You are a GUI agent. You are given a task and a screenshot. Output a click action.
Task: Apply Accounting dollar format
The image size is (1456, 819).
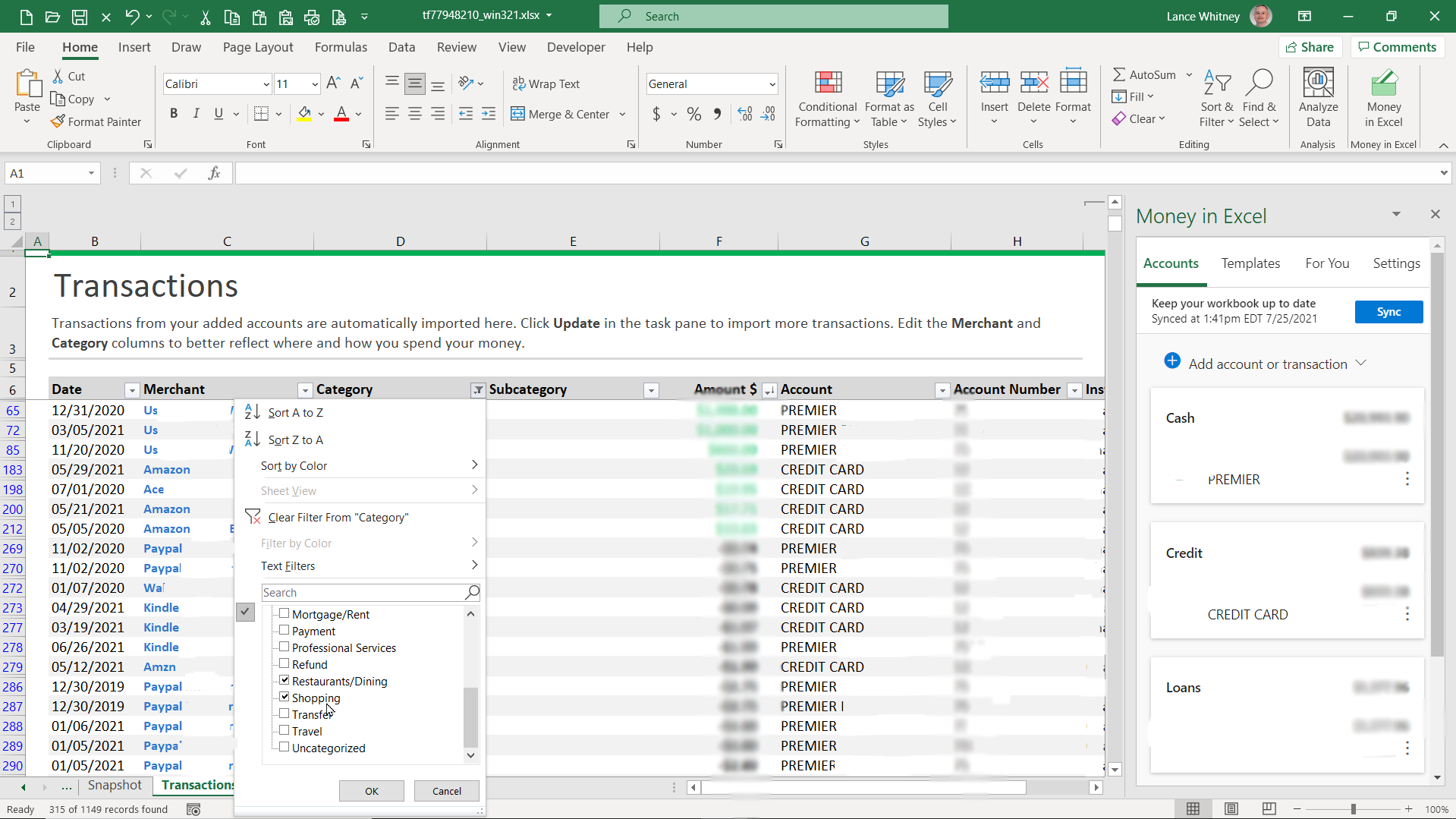656,114
